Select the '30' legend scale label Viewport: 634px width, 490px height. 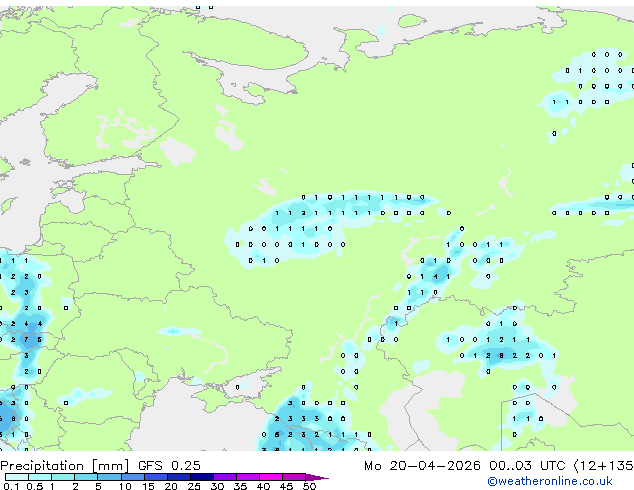click(217, 486)
